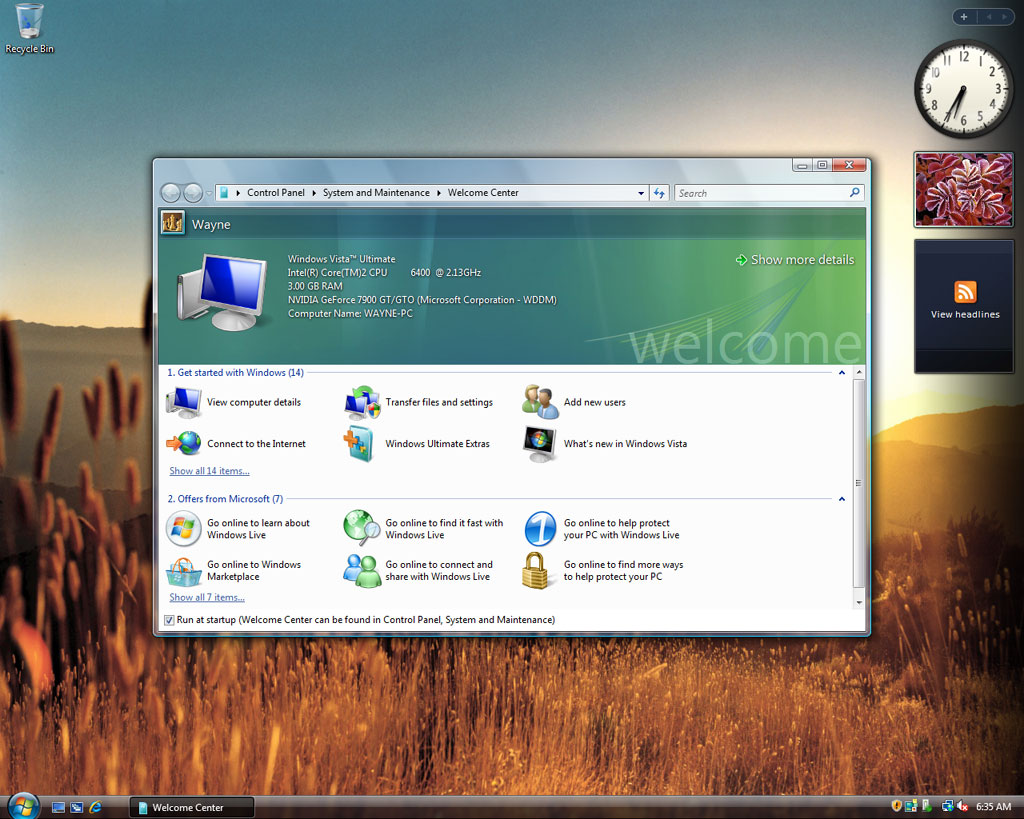The height and width of the screenshot is (819, 1024).
Task: Expand arrow after Control Panel breadcrumb
Action: tap(314, 193)
